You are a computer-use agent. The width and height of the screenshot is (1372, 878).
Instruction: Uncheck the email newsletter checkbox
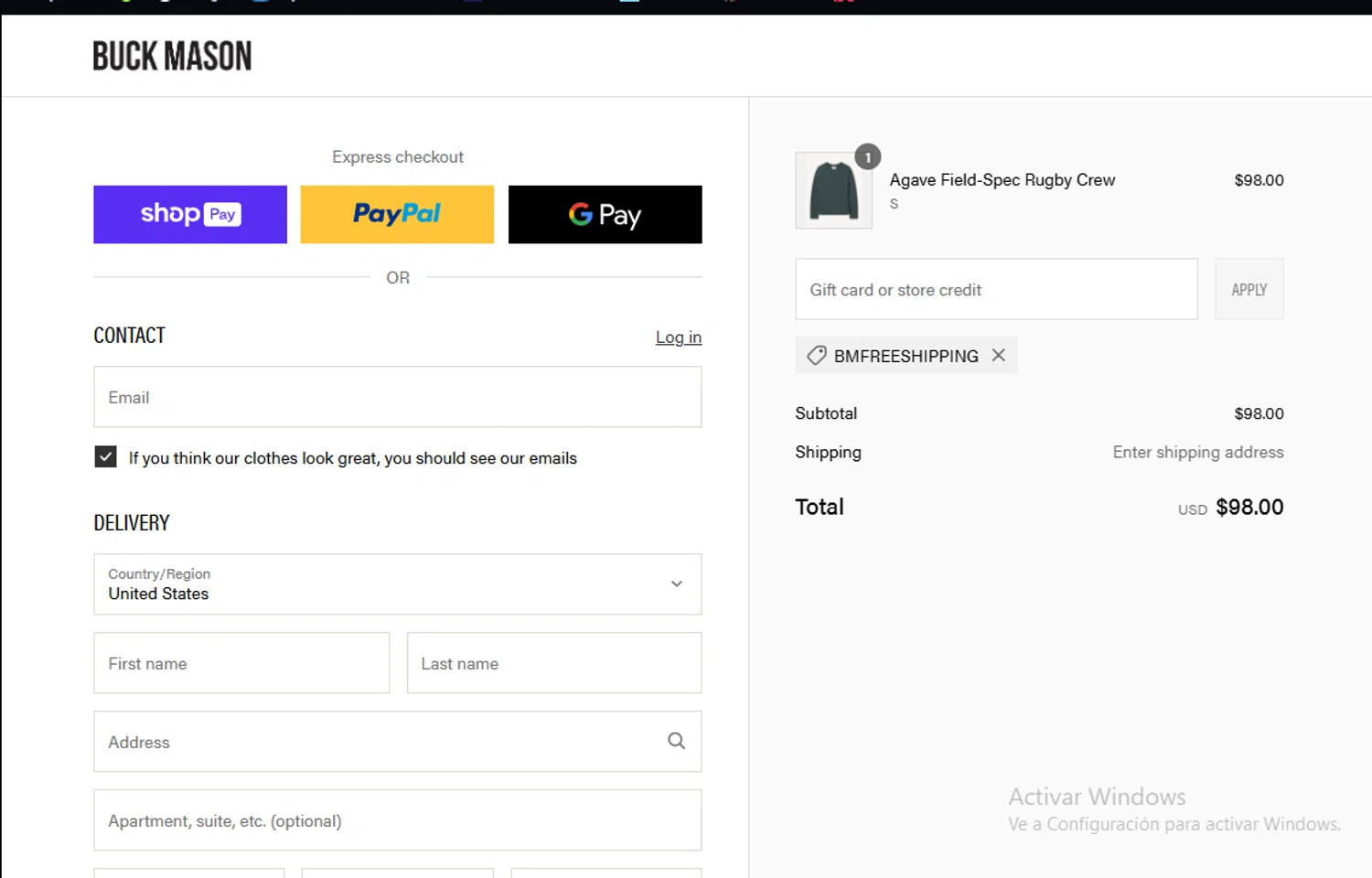coord(106,456)
